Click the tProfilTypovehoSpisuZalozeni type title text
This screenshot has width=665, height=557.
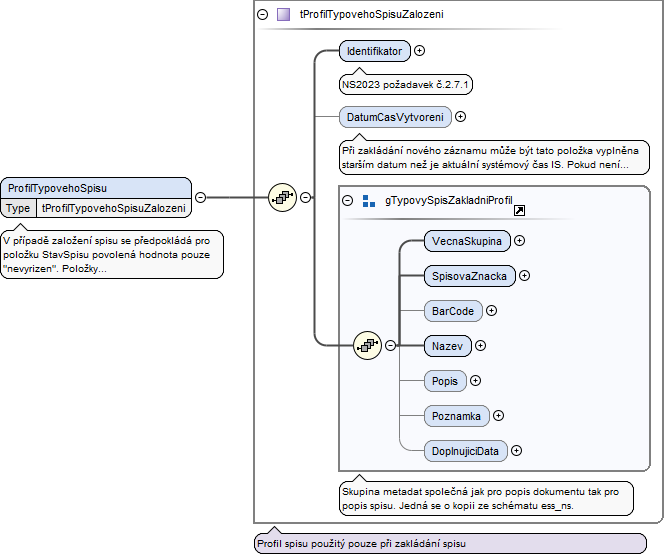pos(372,14)
